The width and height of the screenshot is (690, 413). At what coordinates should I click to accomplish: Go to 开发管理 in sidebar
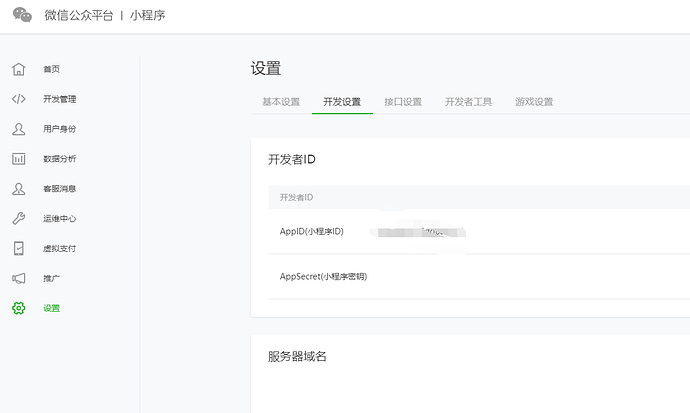pos(60,99)
